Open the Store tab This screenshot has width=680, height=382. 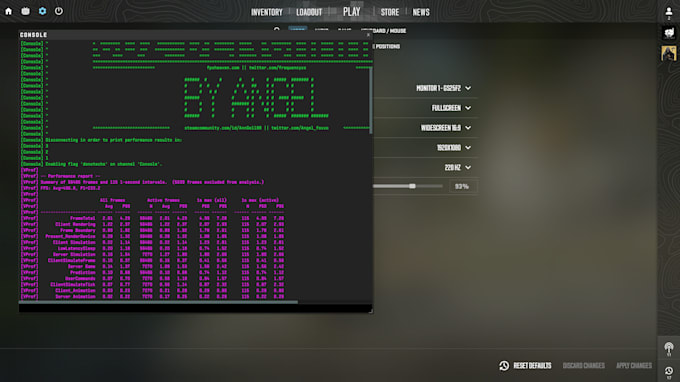(x=390, y=12)
